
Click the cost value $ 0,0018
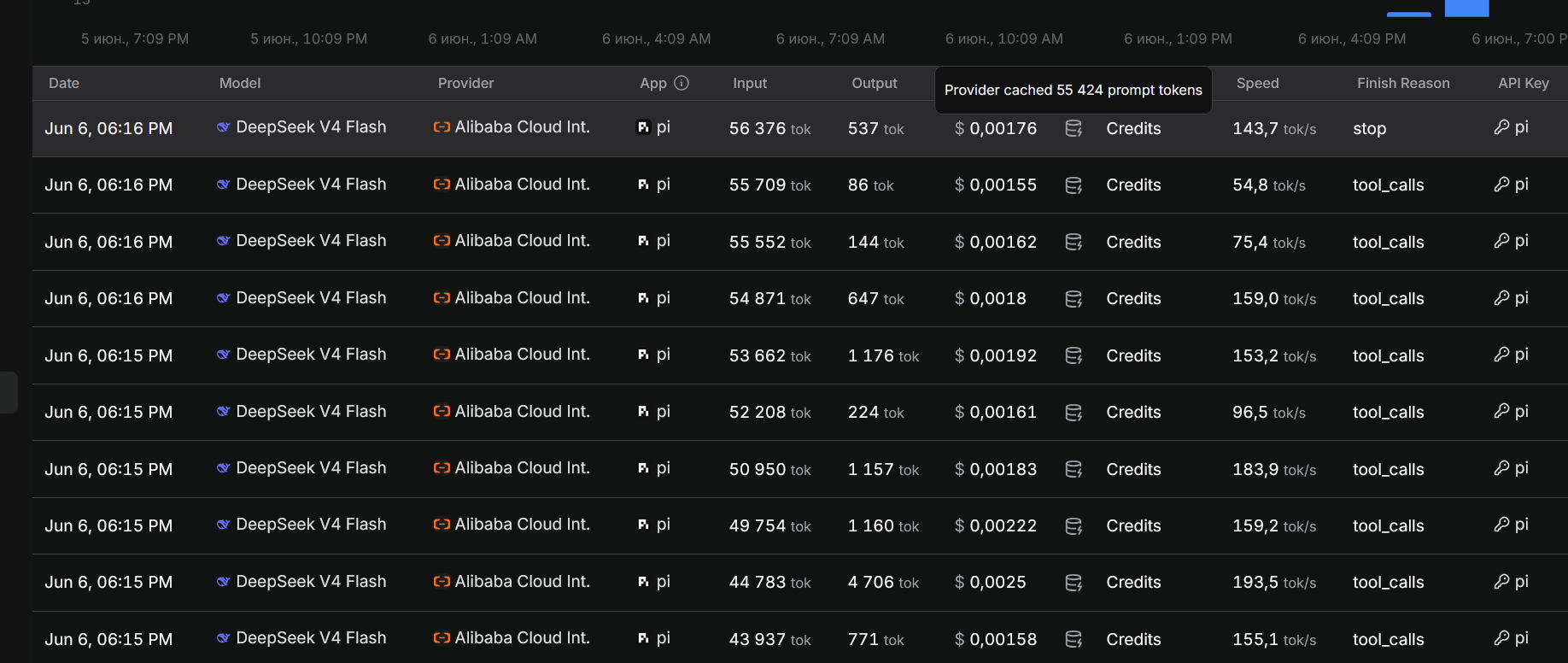coord(991,298)
